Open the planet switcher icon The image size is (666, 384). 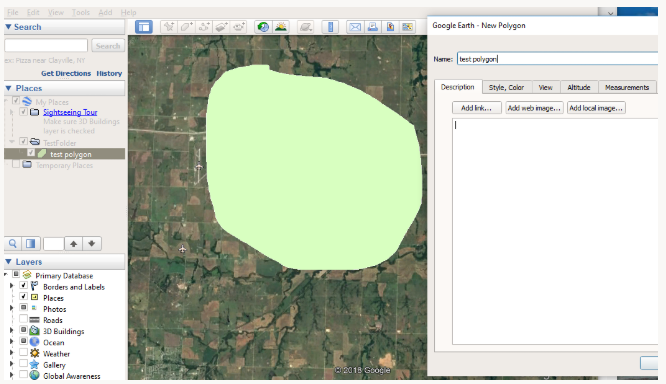point(306,27)
